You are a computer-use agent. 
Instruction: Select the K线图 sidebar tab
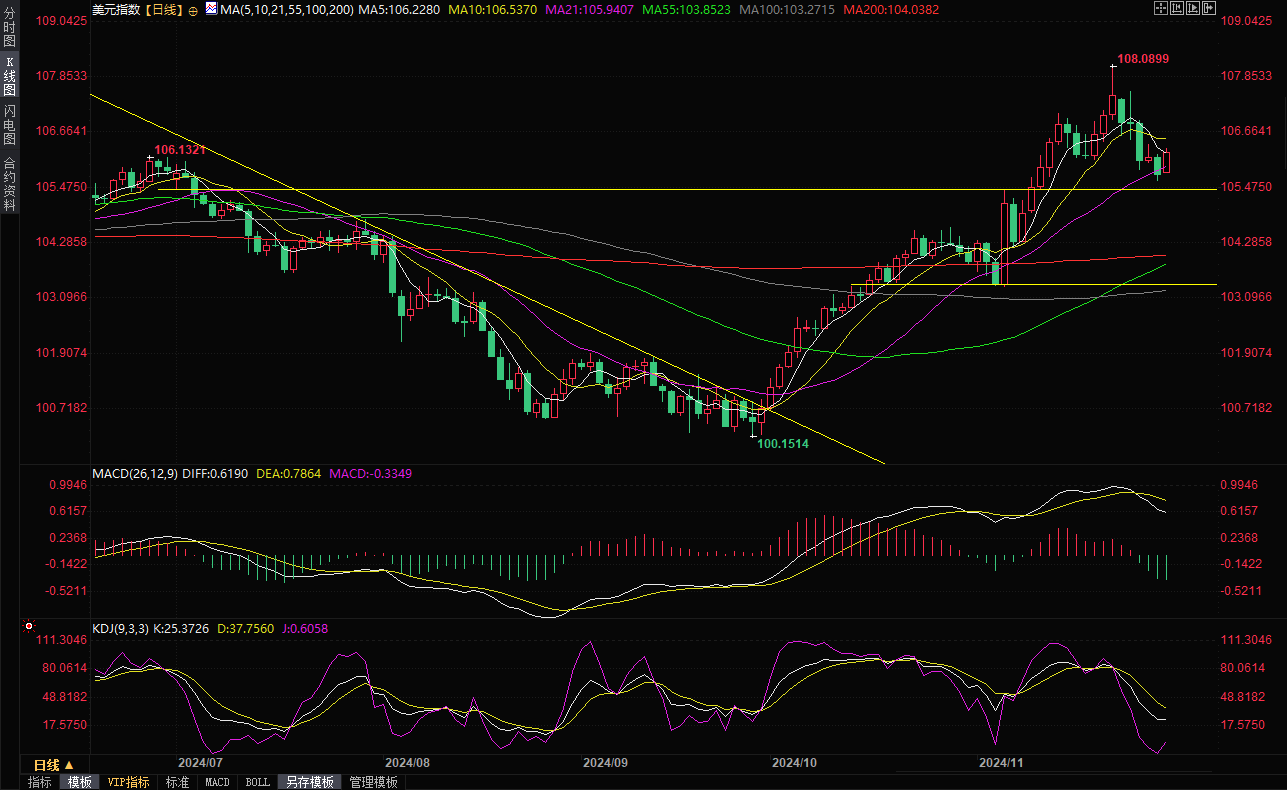pos(9,77)
